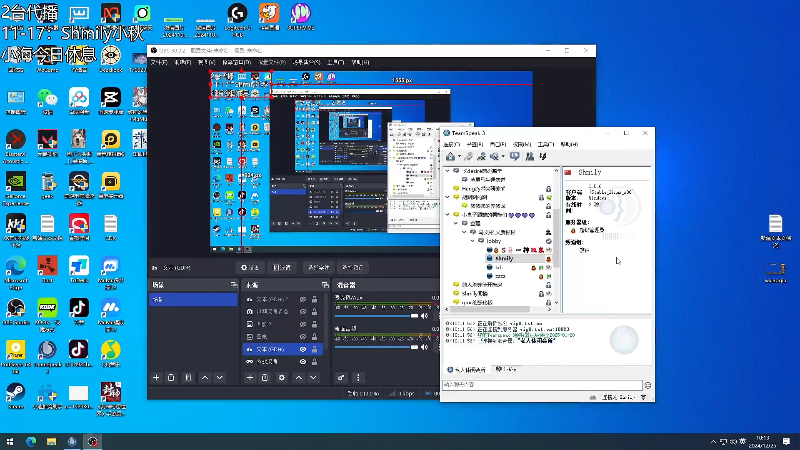Move the scene up in OBS scenes panel

point(205,378)
